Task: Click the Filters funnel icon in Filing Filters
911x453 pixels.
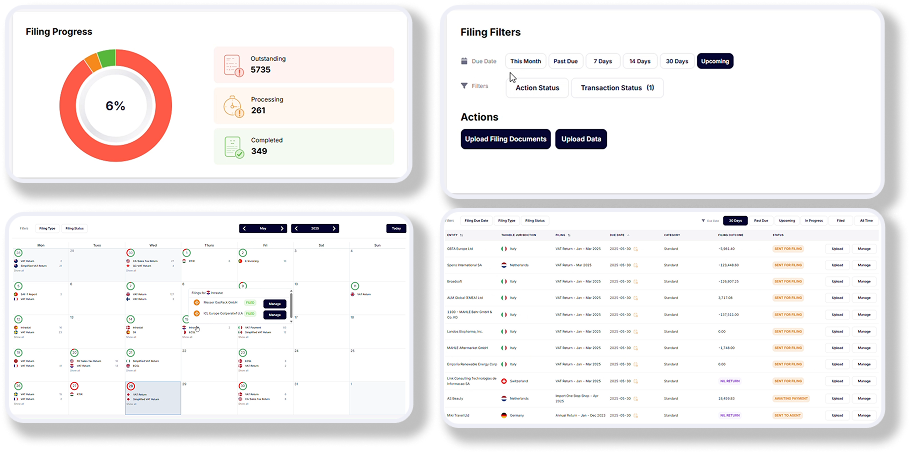Action: (464, 87)
